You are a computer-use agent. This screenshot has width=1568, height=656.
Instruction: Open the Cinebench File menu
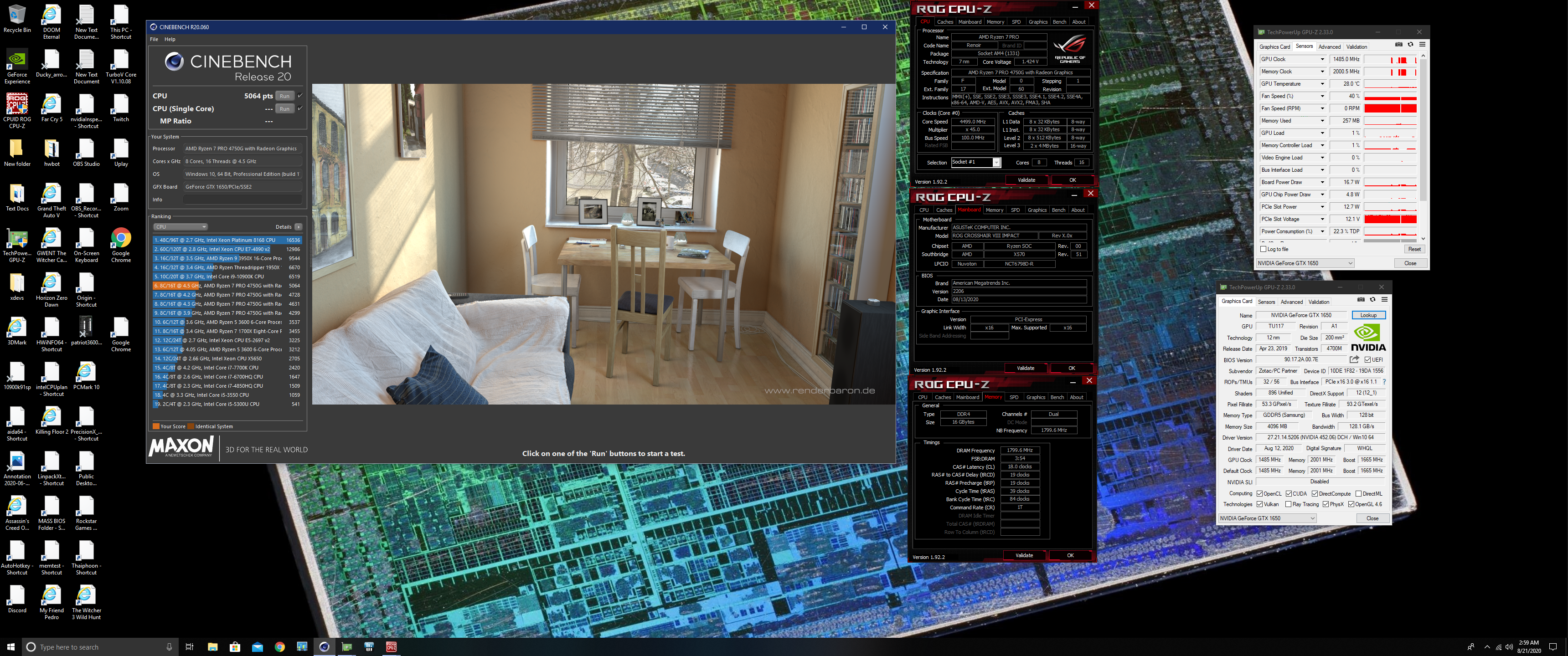click(154, 39)
